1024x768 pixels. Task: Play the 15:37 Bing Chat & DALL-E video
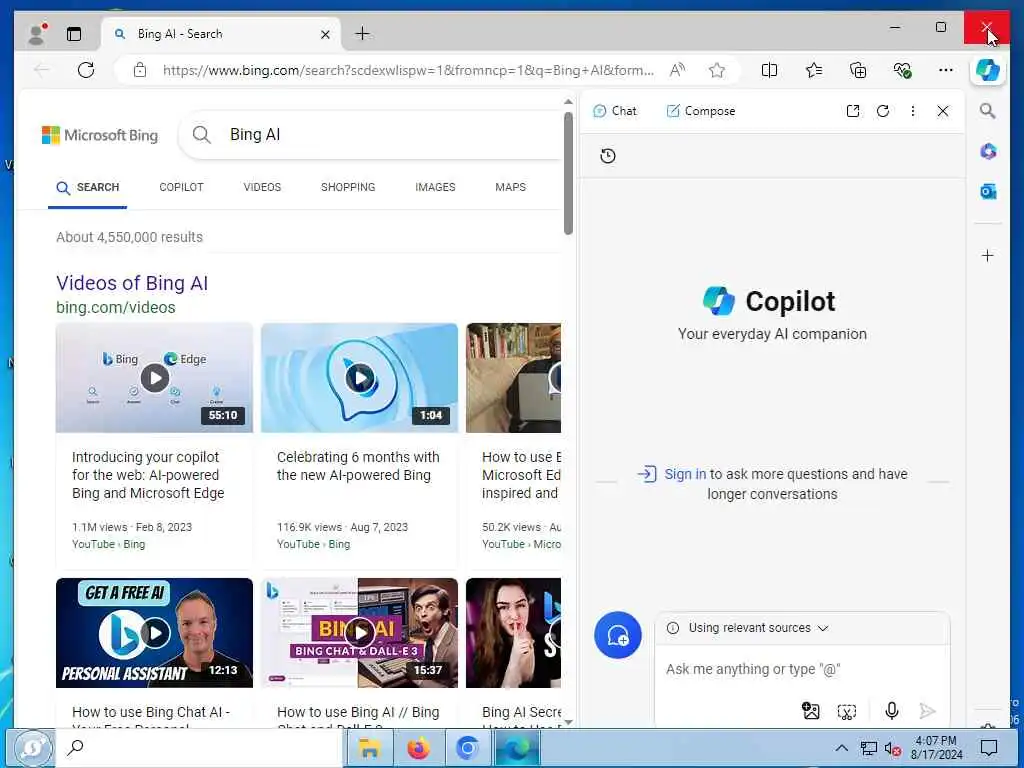coord(359,633)
